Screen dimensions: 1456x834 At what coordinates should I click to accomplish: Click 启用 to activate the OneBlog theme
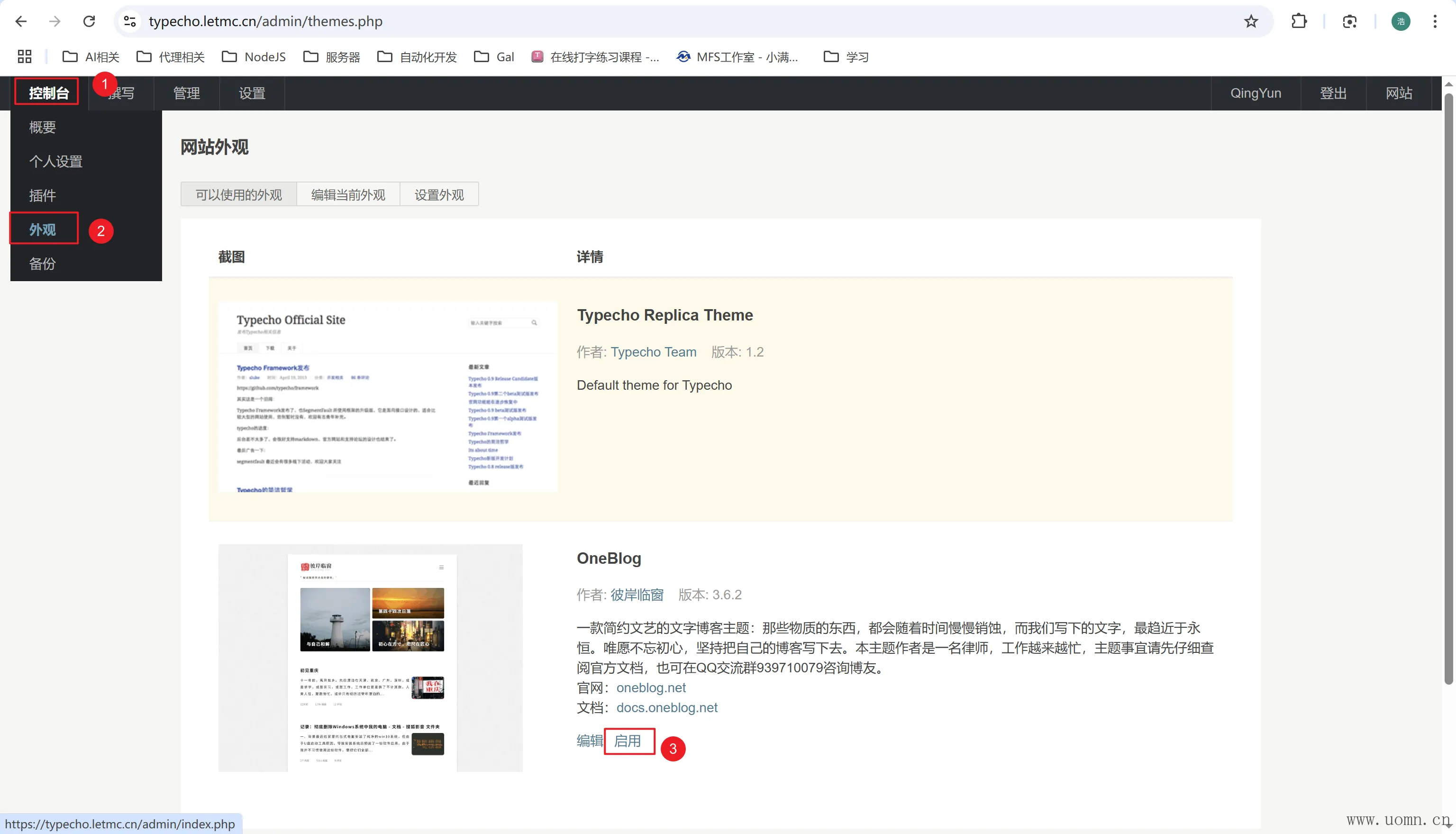point(628,741)
